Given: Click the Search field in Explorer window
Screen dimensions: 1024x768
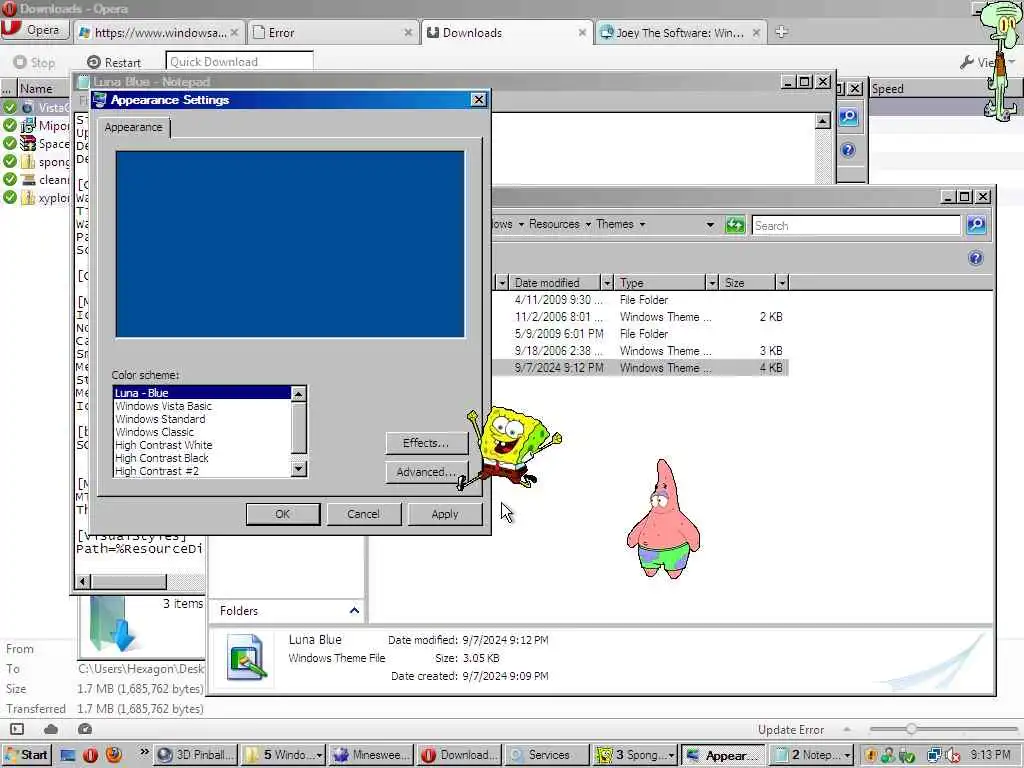Looking at the screenshot, I should coord(856,225).
